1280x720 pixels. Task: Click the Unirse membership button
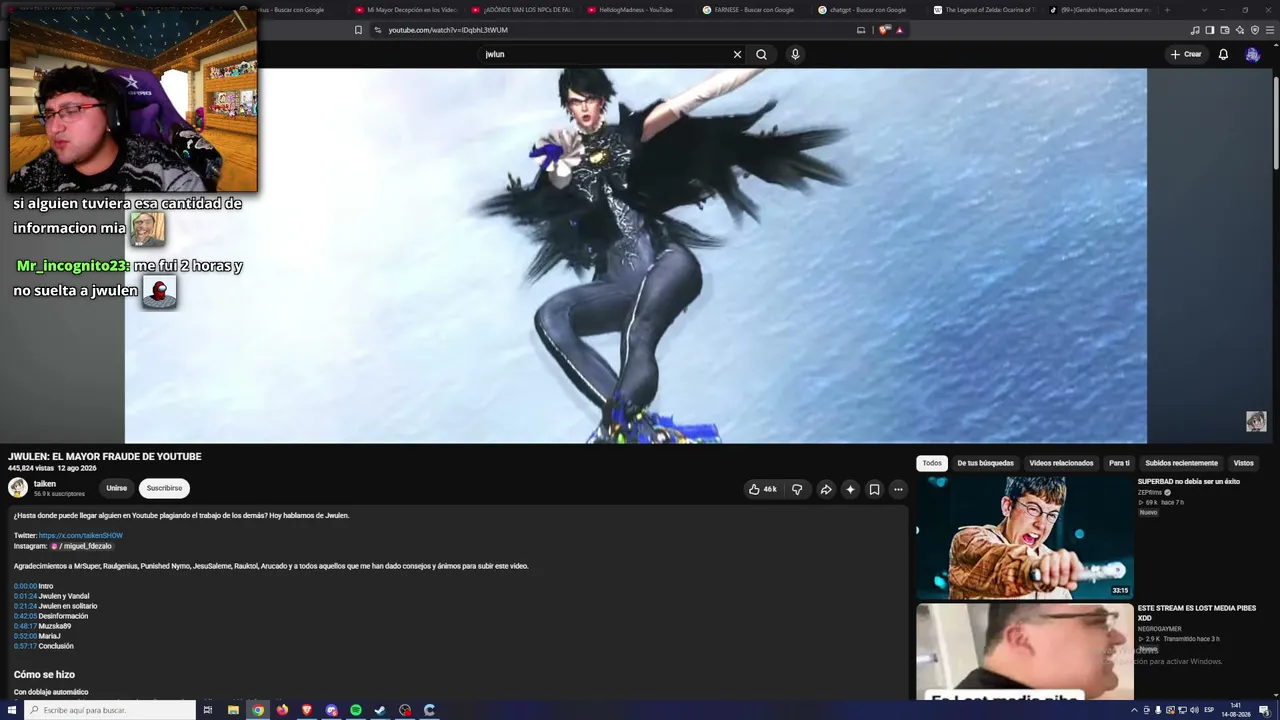point(117,488)
